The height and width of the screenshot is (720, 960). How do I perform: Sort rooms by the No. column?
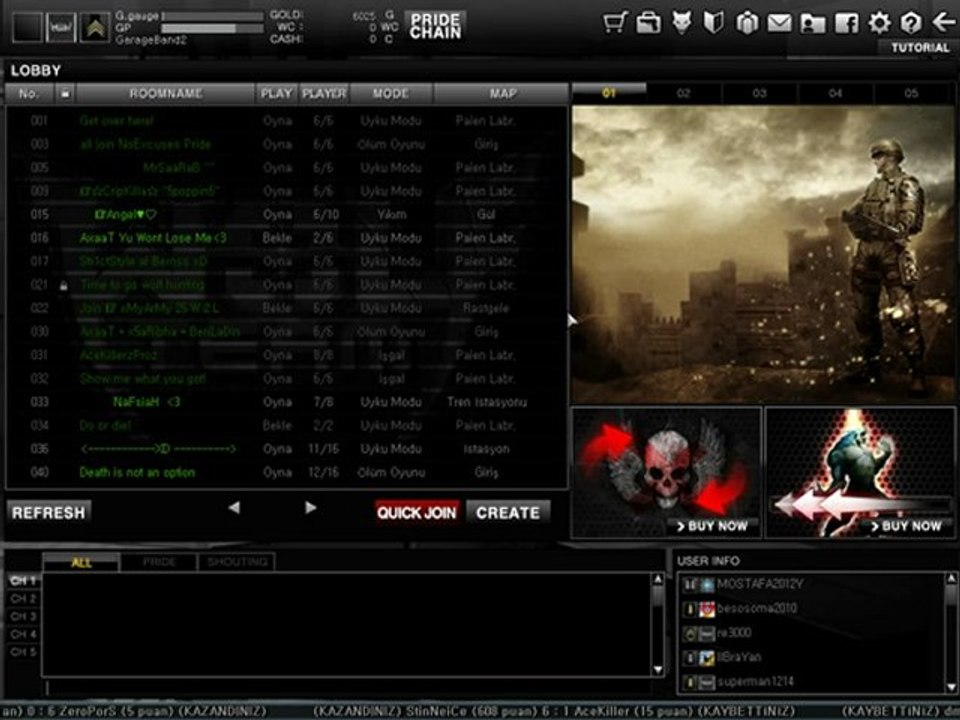[x=29, y=93]
